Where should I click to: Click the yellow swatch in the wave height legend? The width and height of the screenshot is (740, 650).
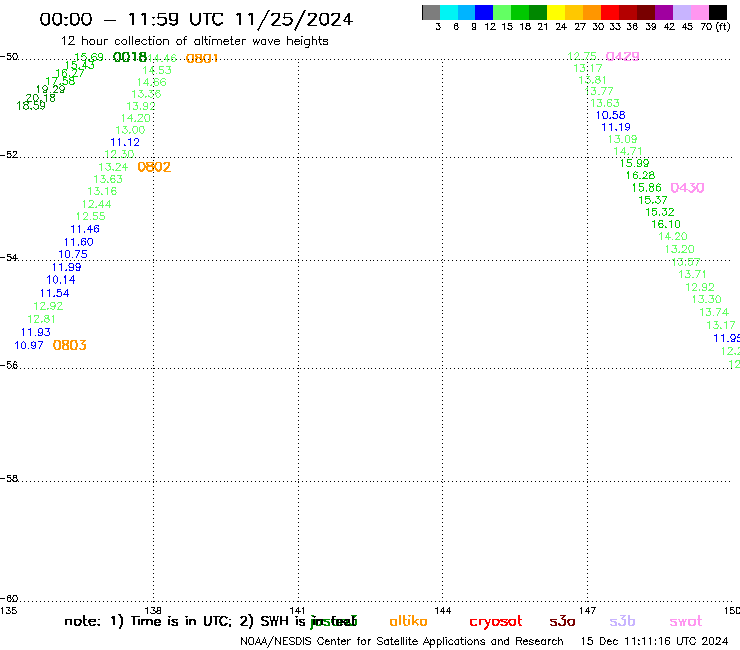pos(556,12)
